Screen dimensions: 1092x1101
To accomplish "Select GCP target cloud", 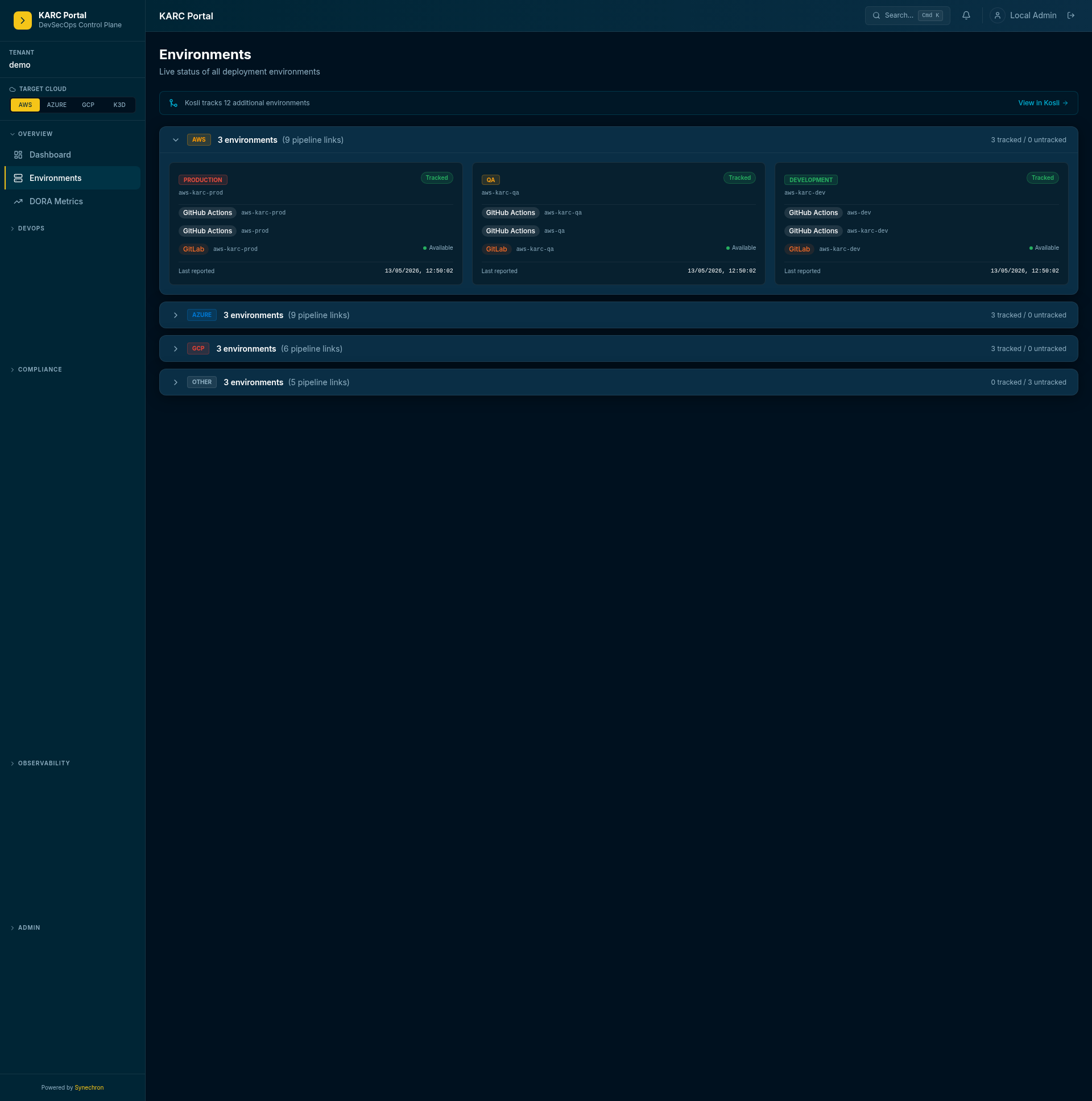I will pyautogui.click(x=88, y=105).
